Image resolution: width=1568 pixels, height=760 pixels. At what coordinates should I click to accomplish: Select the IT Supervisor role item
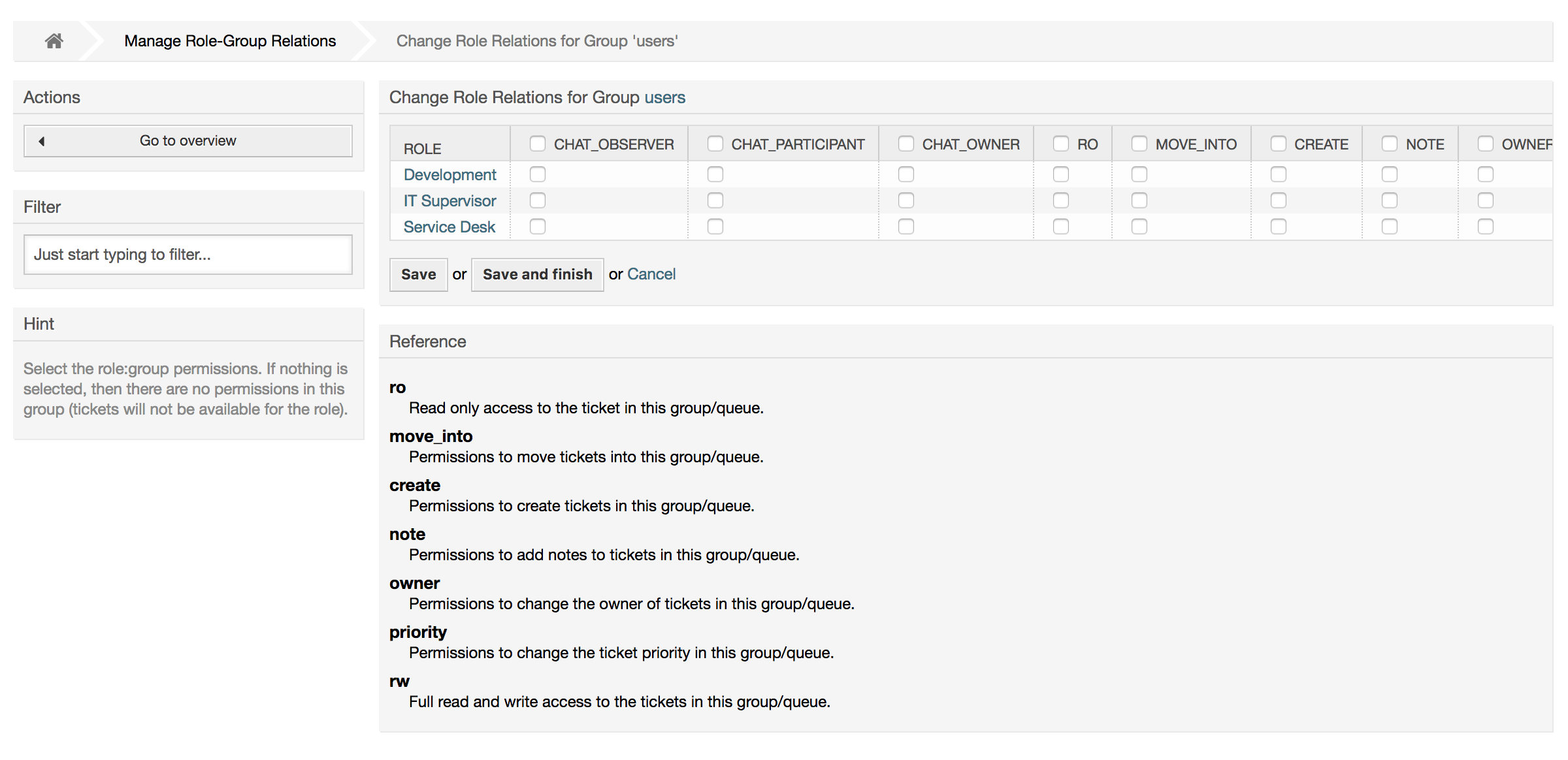tap(449, 199)
